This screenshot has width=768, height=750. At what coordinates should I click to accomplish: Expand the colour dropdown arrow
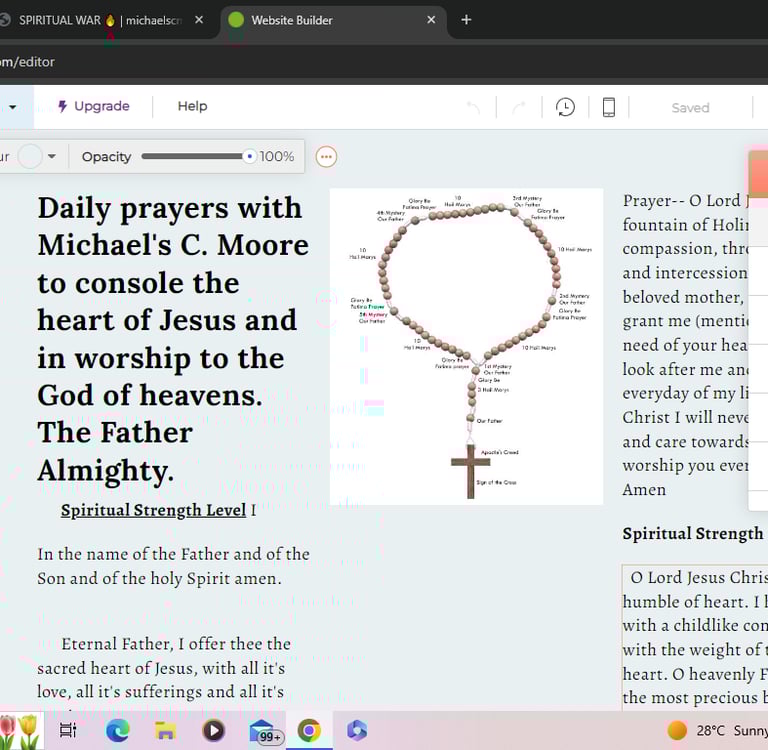52,157
